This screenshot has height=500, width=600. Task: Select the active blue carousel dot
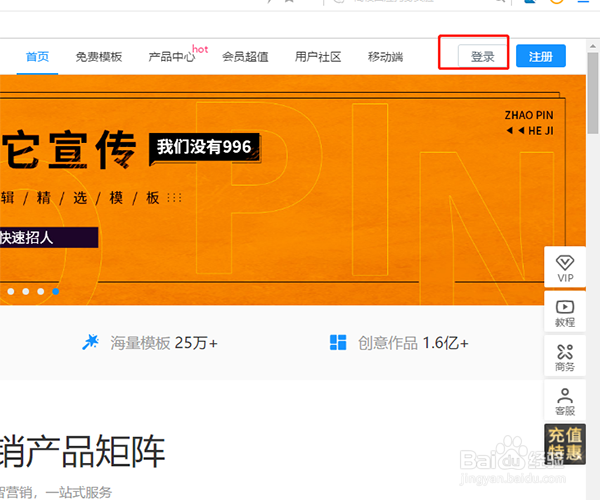point(55,292)
